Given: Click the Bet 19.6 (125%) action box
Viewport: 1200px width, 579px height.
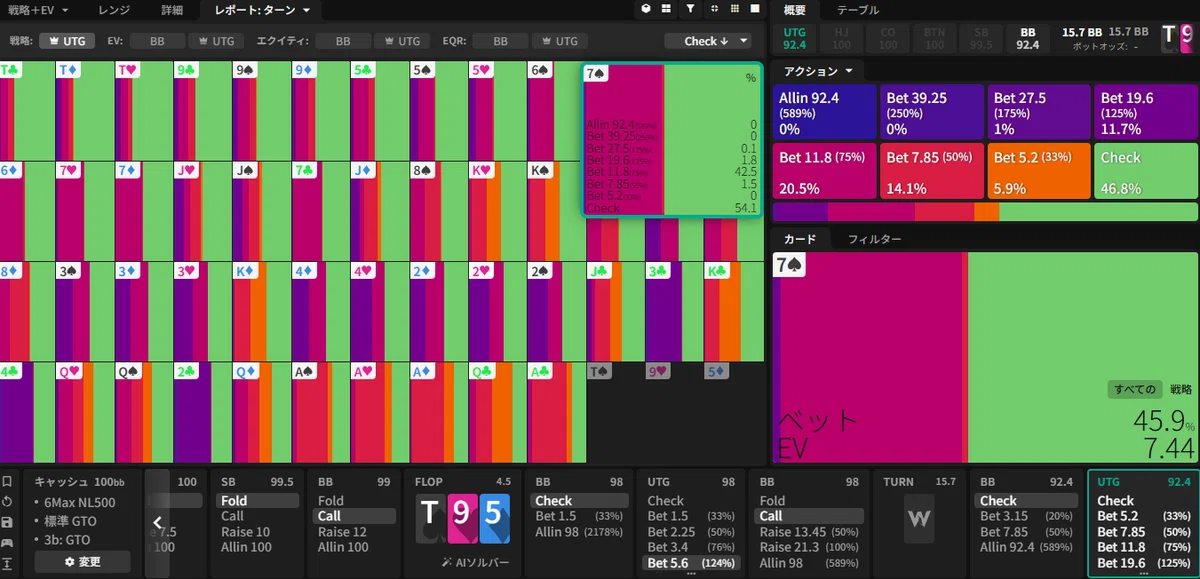Looking at the screenshot, I should click(x=1145, y=112).
